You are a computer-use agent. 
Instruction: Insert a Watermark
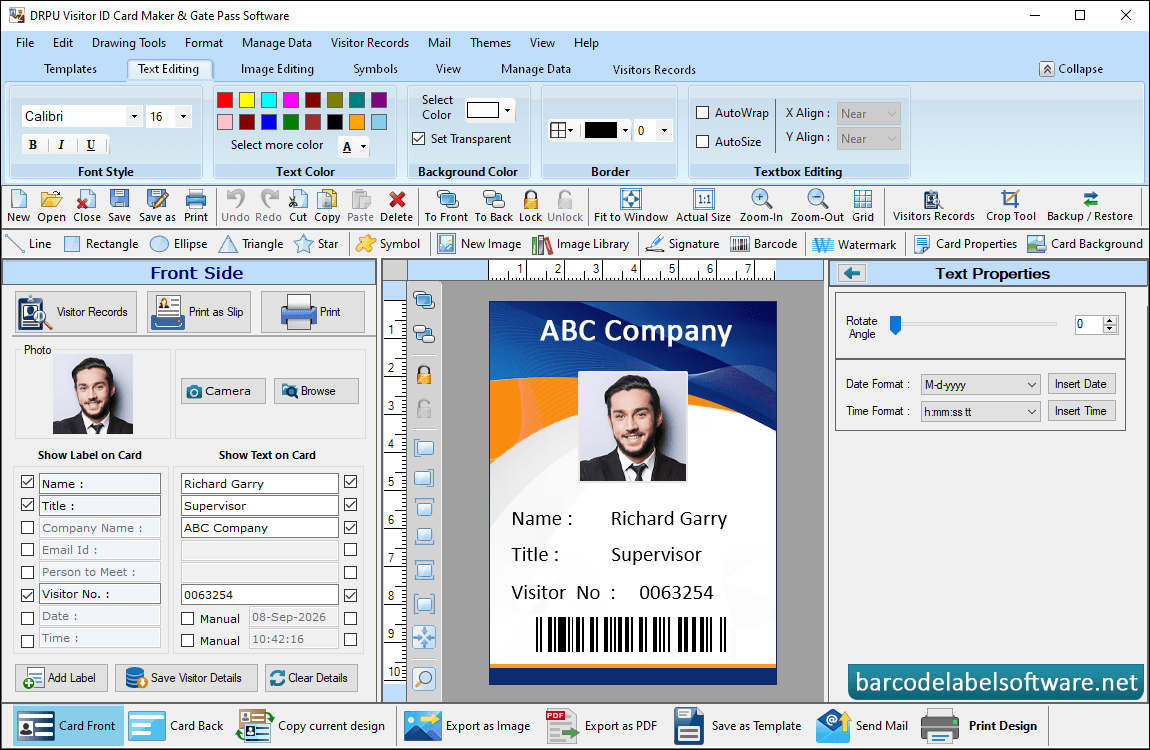tap(854, 244)
